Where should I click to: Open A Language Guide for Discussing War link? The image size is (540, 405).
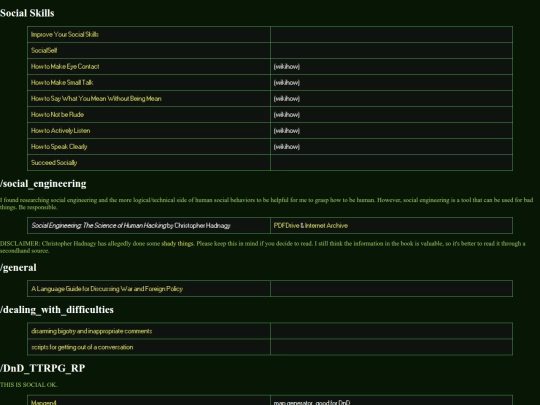point(107,289)
